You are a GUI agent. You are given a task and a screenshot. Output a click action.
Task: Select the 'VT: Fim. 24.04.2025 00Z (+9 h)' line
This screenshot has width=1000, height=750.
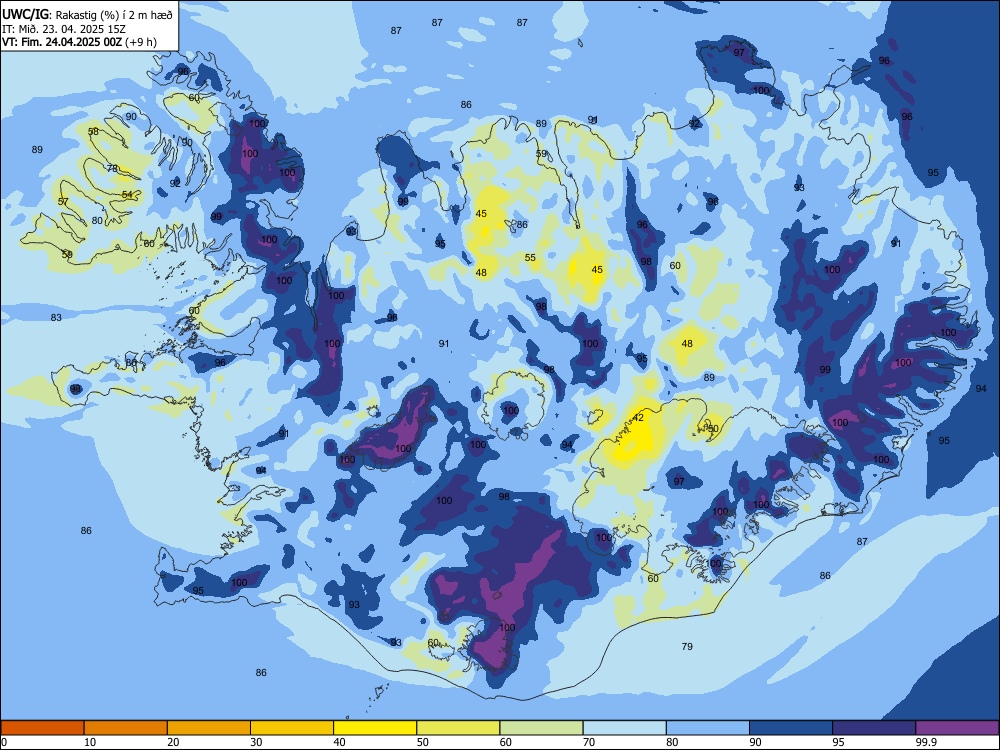pos(79,42)
